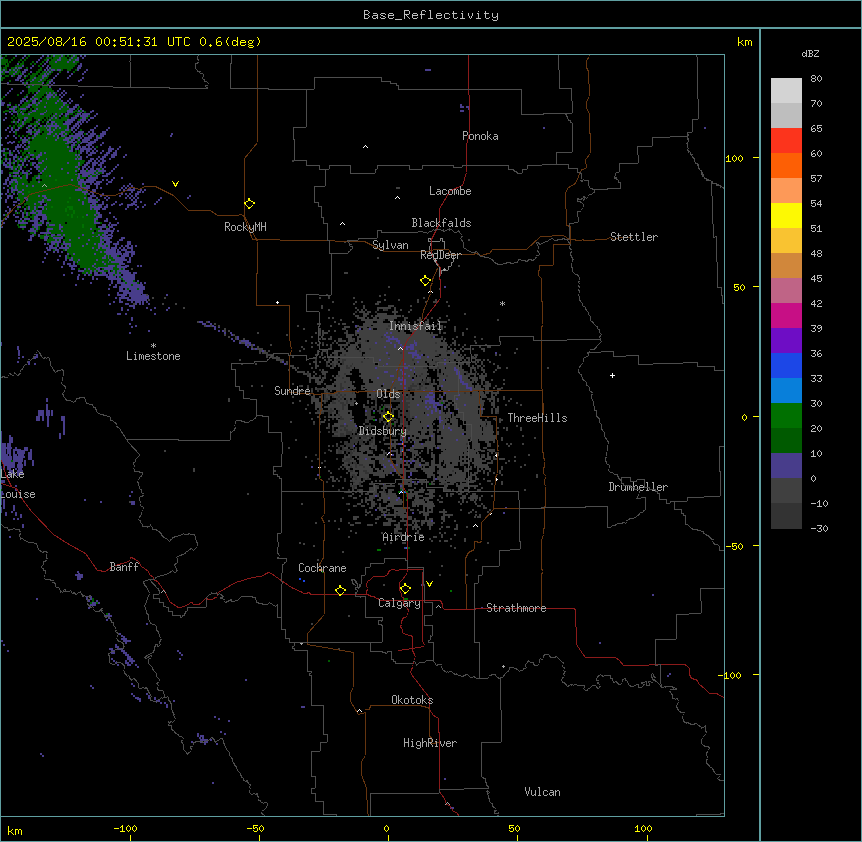Click the royal blue 33-36 dBZ swatch
This screenshot has width=862, height=842.
click(786, 365)
